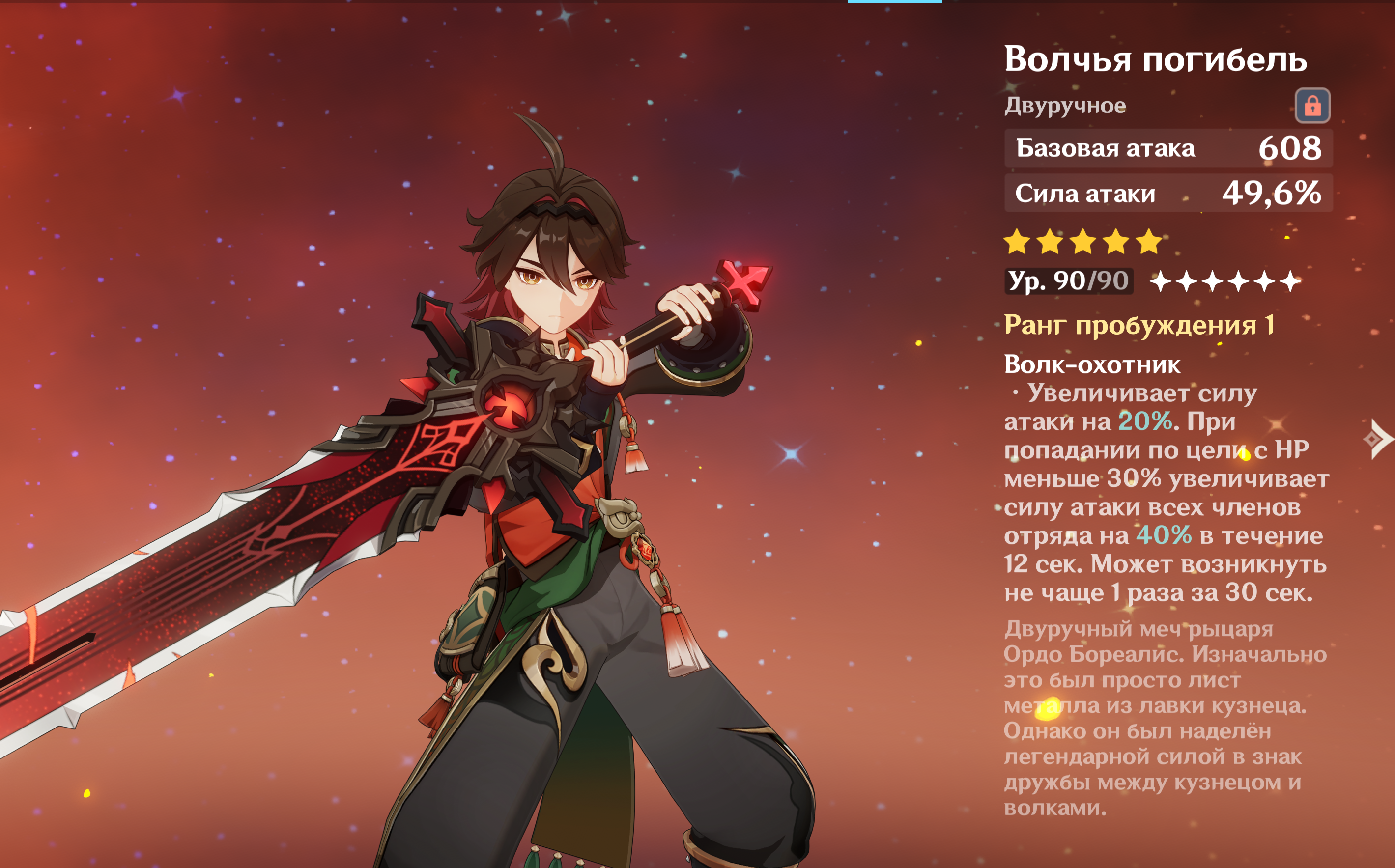Toggle the weapon lock icon
This screenshot has width=1395, height=868.
click(x=1312, y=106)
